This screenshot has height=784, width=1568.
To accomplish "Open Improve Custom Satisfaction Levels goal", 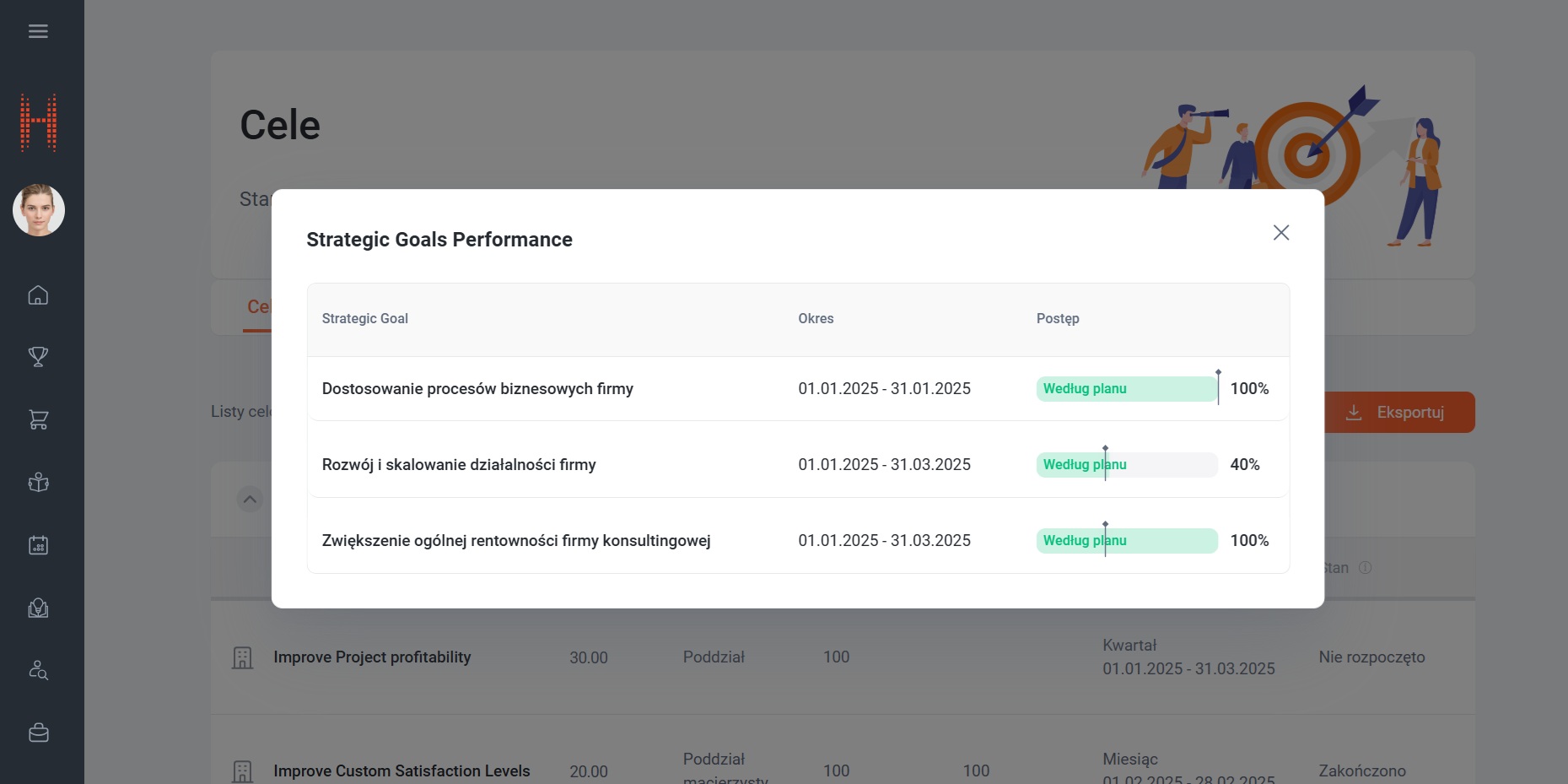I will point(401,771).
